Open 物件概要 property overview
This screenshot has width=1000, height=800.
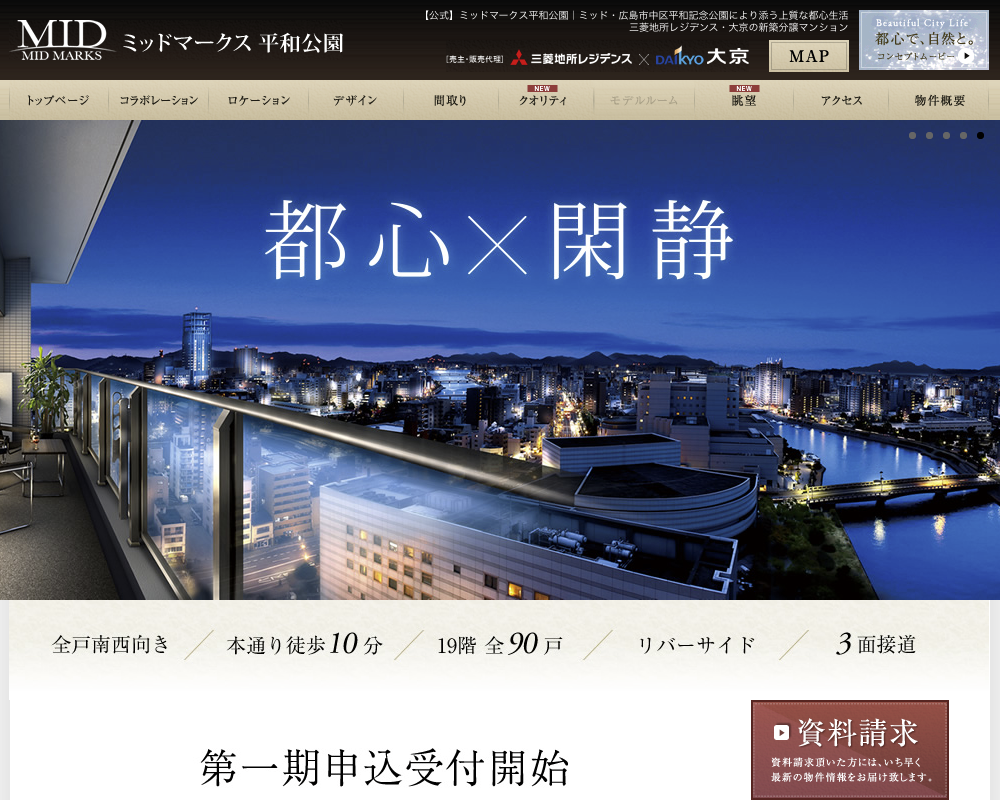tap(940, 100)
